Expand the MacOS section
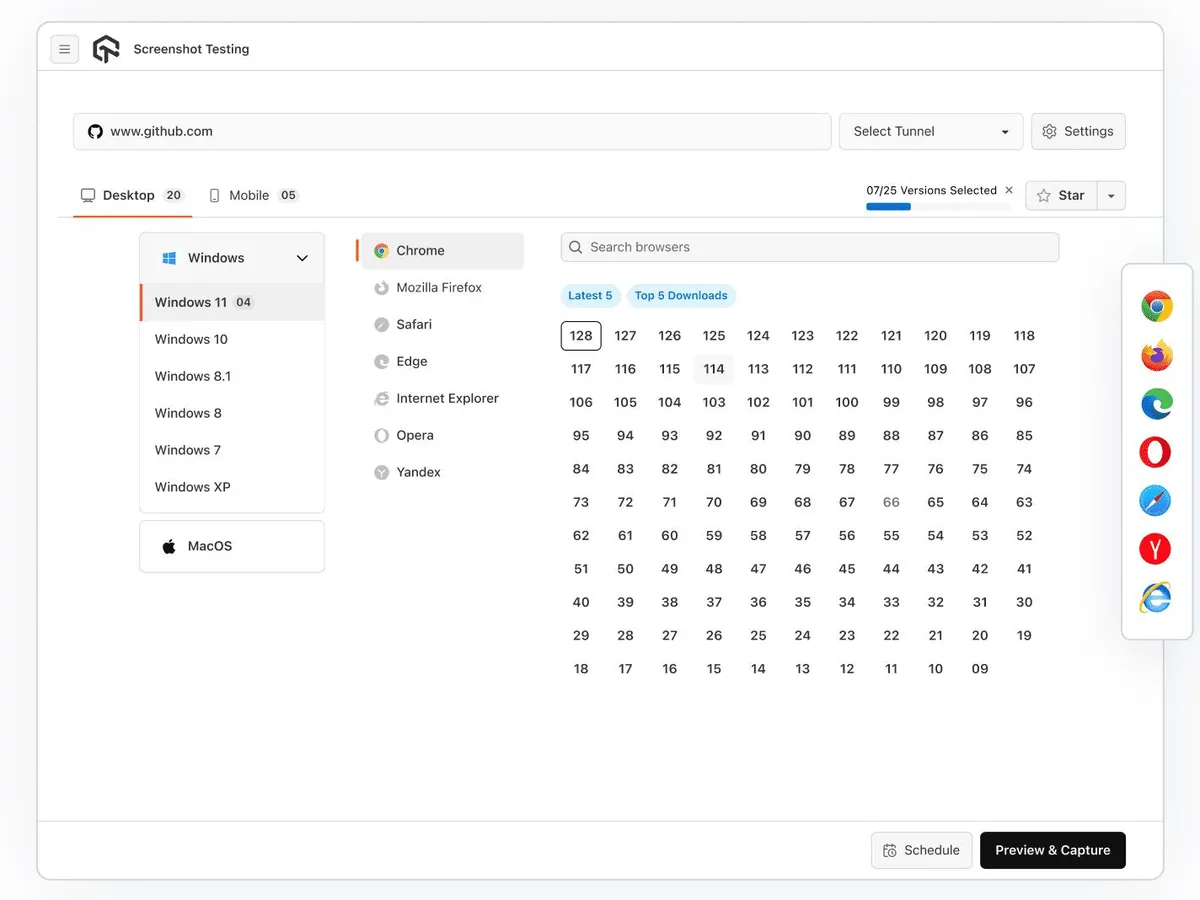Image resolution: width=1200 pixels, height=900 pixels. [x=232, y=546]
